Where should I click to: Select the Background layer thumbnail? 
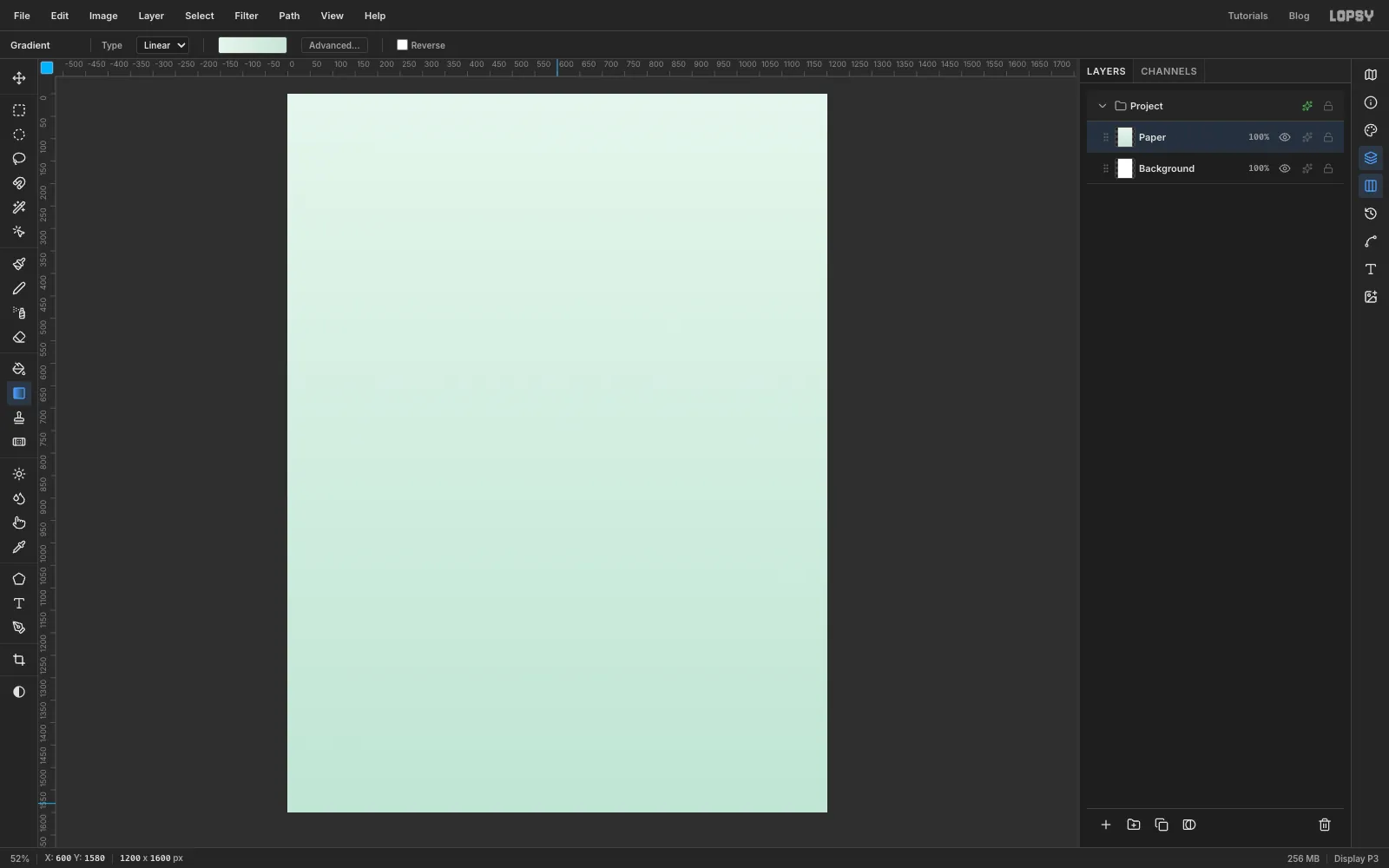point(1125,168)
